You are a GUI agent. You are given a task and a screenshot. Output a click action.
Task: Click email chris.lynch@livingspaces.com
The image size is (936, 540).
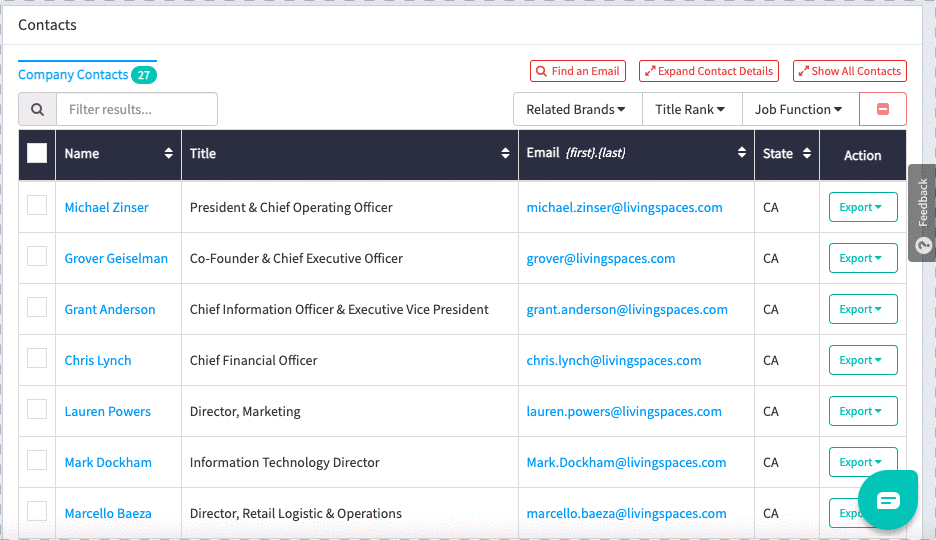pyautogui.click(x=614, y=360)
